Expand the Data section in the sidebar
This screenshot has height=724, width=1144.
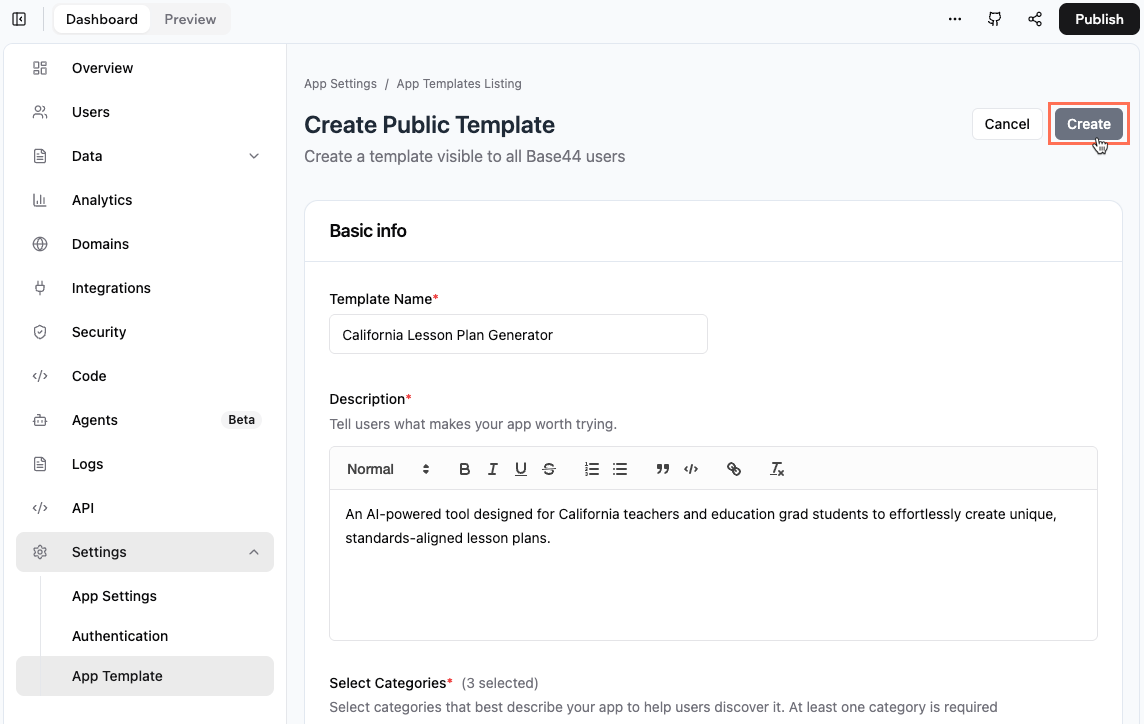click(253, 156)
